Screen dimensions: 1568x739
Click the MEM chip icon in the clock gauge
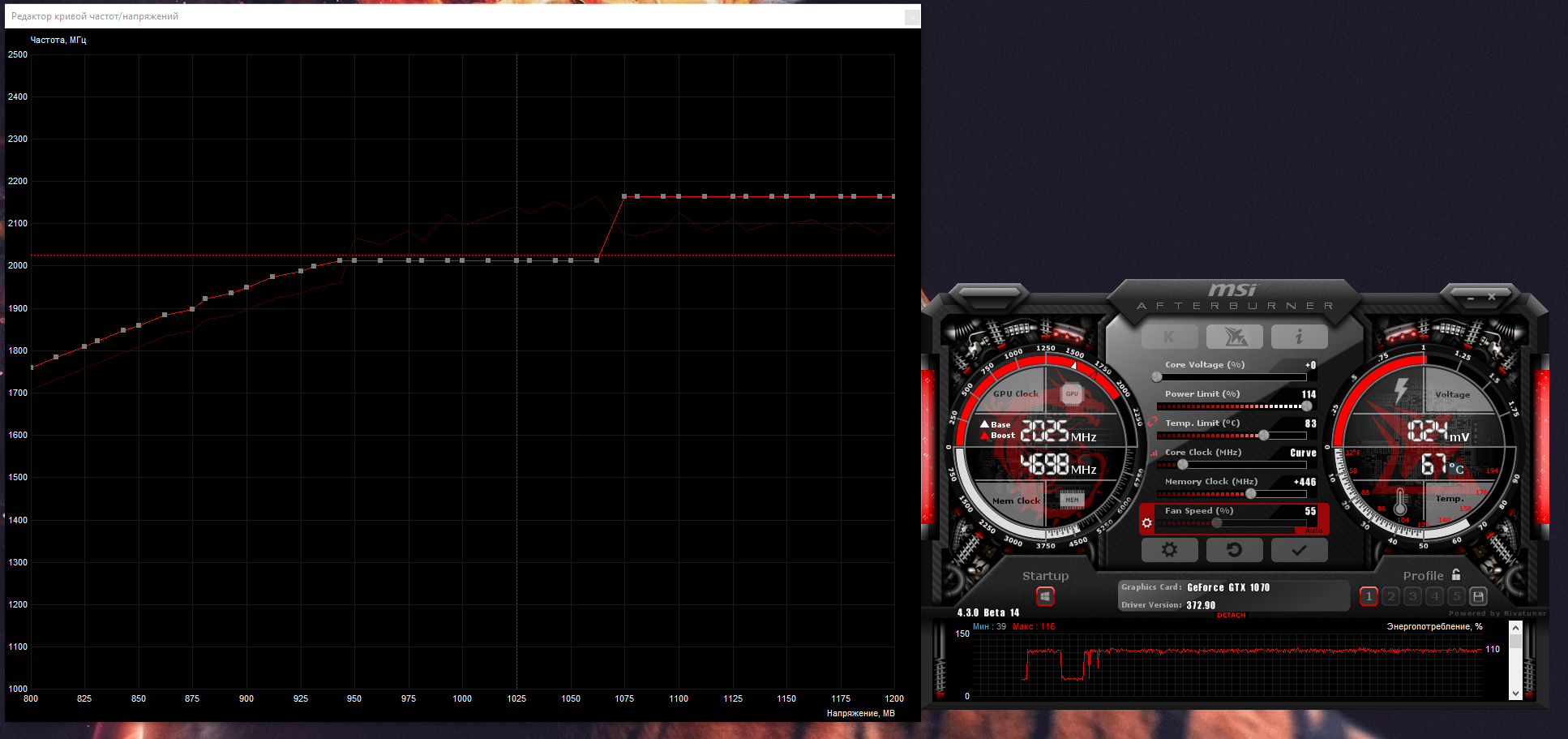tap(1072, 500)
